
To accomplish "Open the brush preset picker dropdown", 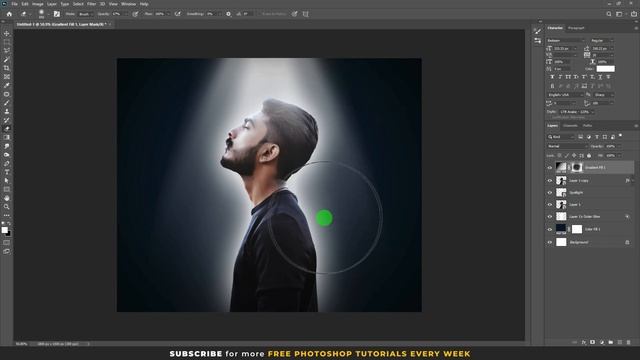I will click(48, 14).
